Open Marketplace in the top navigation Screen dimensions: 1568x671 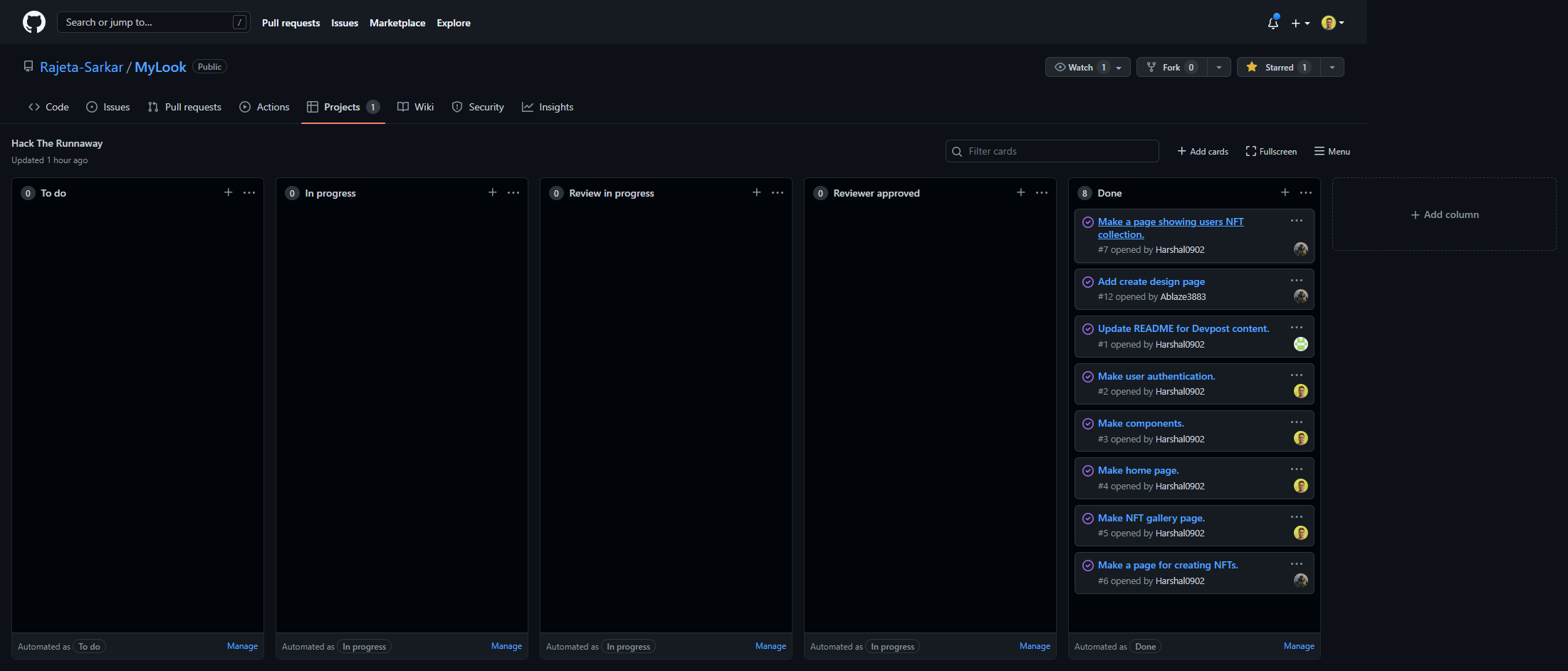397,23
